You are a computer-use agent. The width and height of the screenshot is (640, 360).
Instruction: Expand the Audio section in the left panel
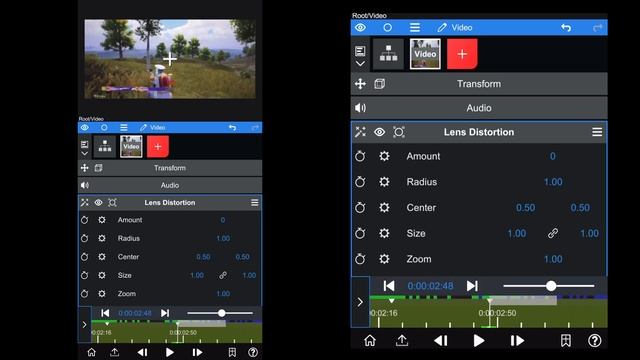170,185
